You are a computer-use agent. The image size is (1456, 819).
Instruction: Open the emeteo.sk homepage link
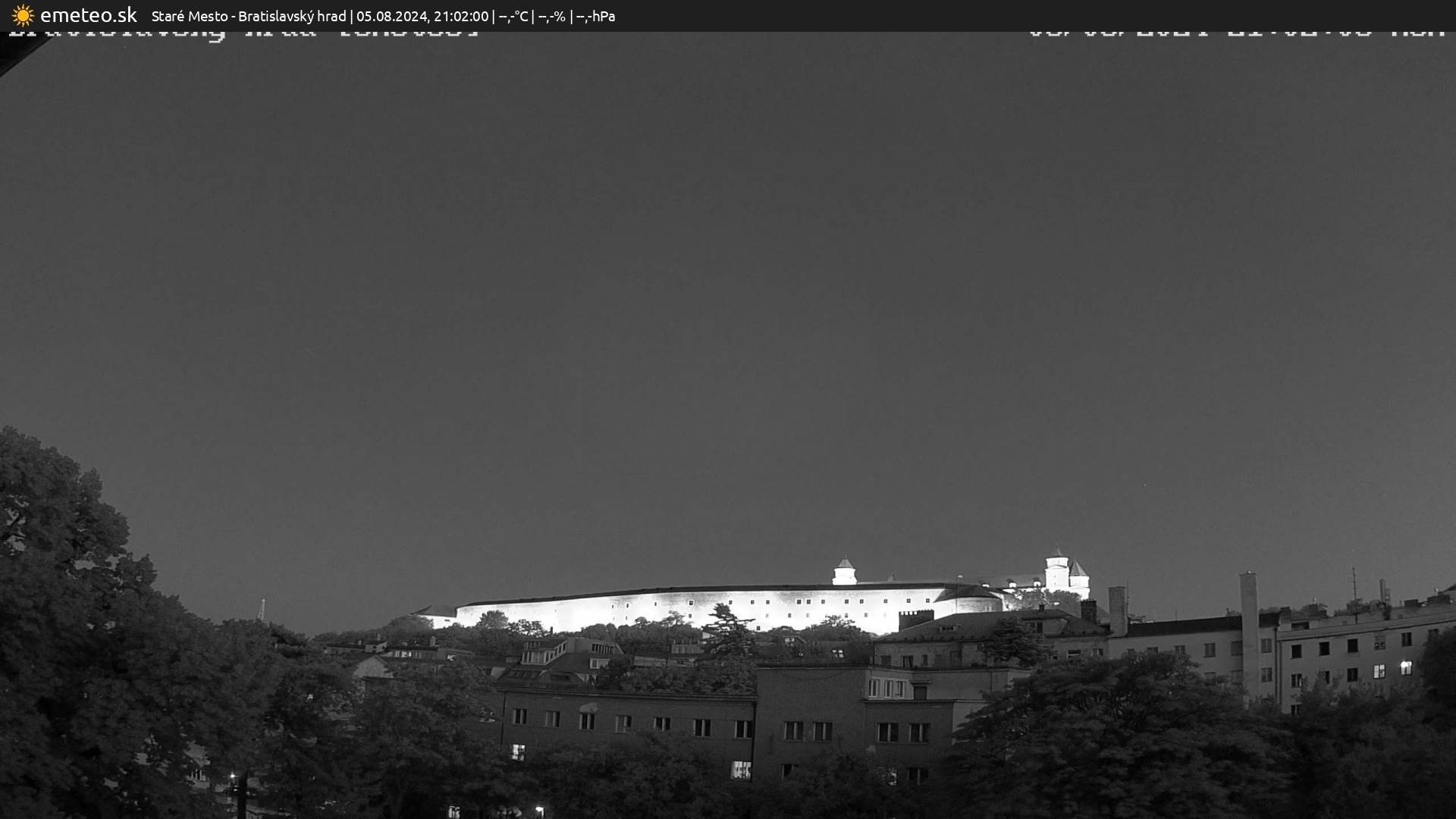coord(89,14)
